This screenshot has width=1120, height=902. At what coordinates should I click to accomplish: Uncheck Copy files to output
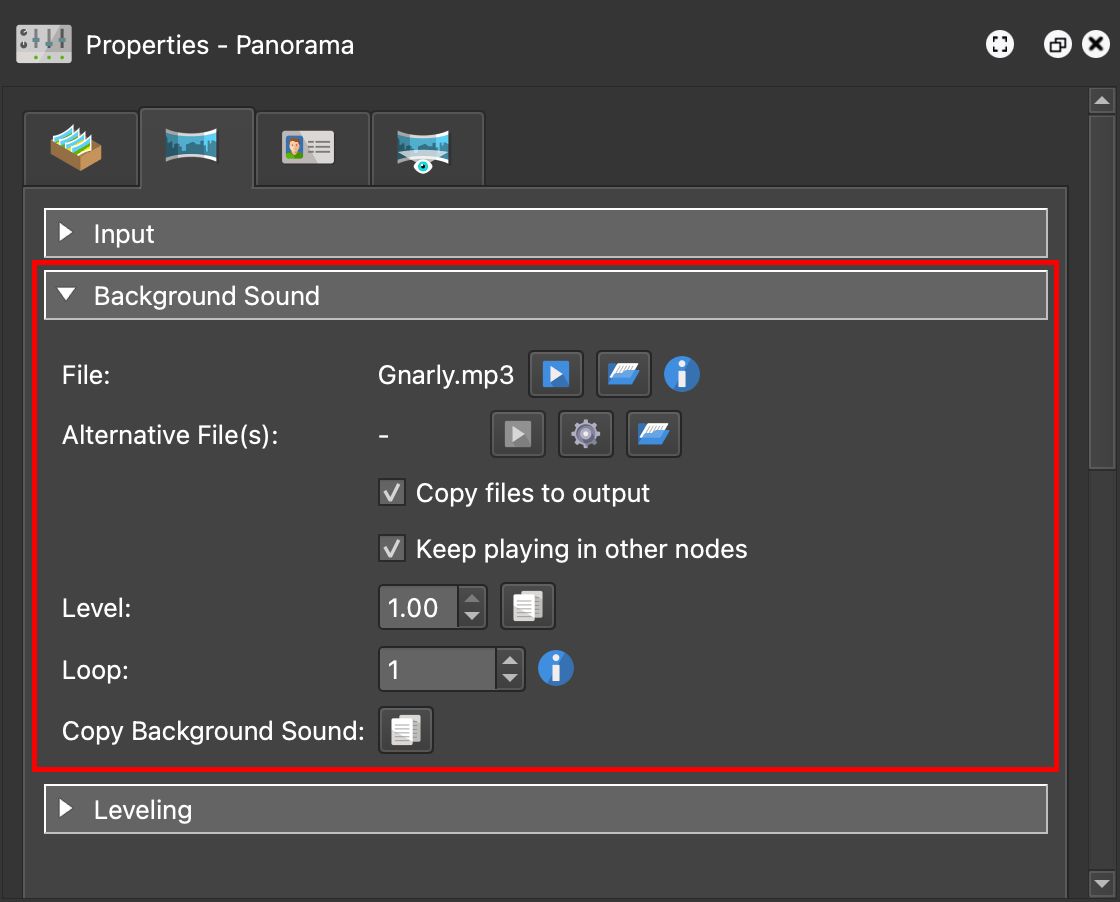click(391, 492)
